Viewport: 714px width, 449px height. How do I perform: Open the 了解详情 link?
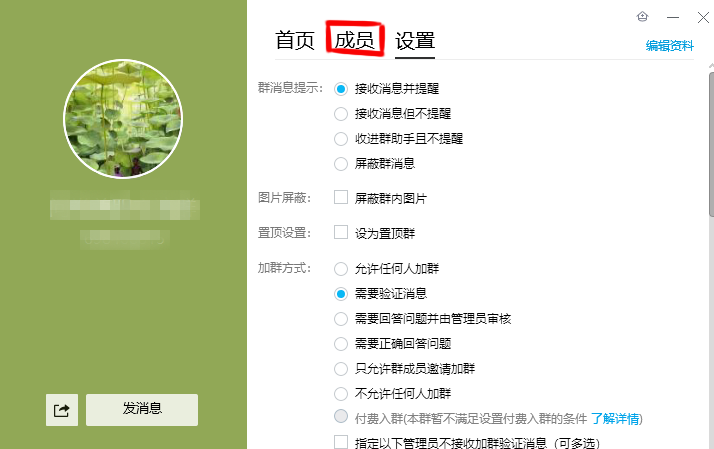click(615, 419)
